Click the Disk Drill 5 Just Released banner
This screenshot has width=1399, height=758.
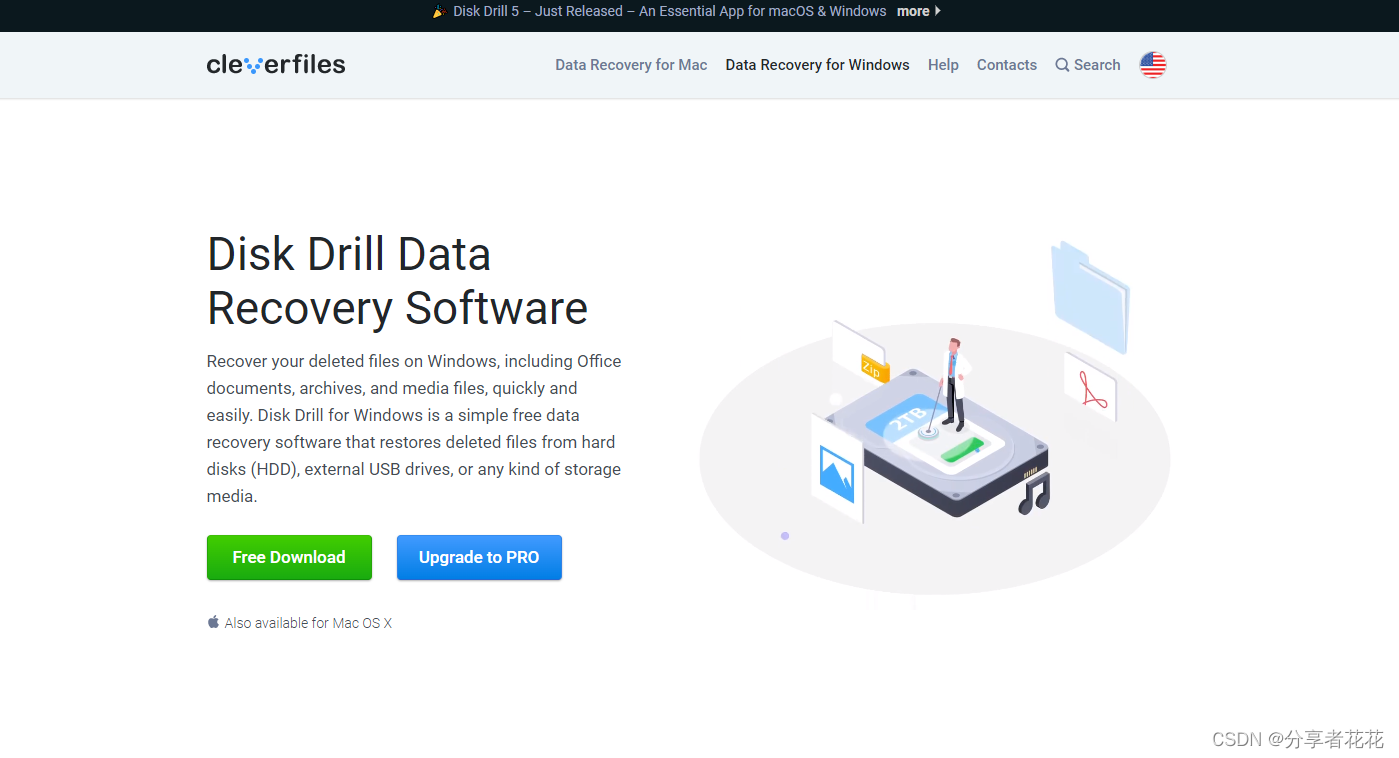[670, 11]
